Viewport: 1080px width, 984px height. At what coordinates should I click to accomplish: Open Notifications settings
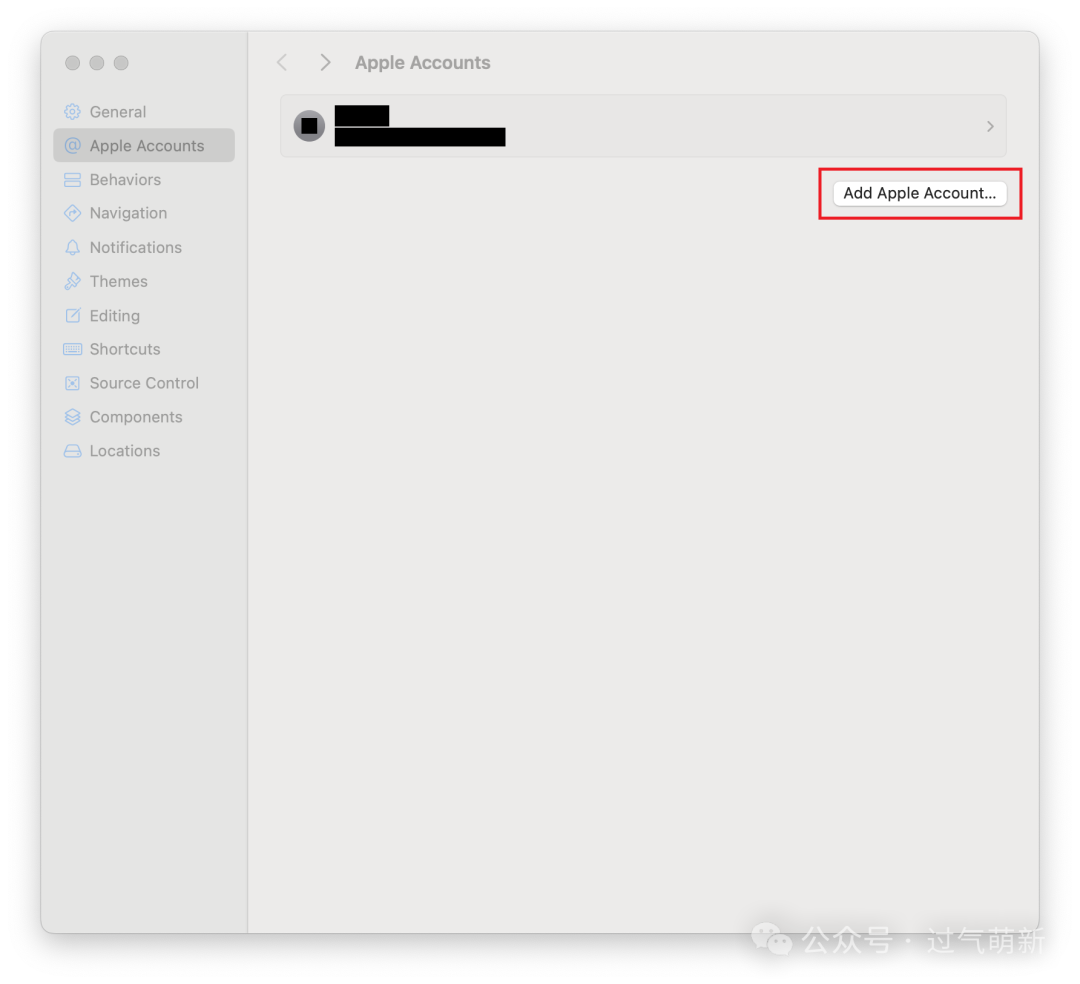[x=144, y=247]
